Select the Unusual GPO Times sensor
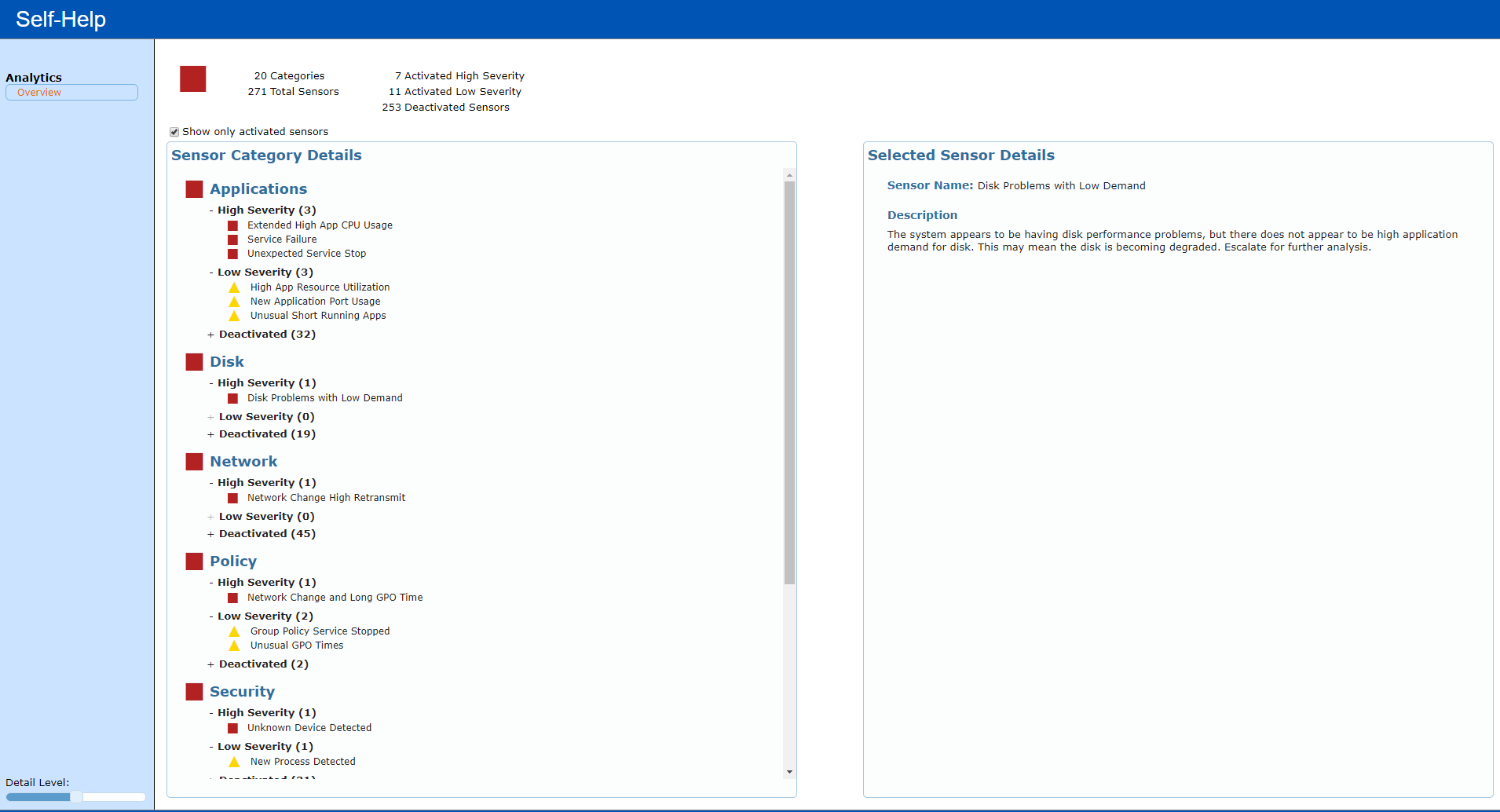 pyautogui.click(x=297, y=646)
